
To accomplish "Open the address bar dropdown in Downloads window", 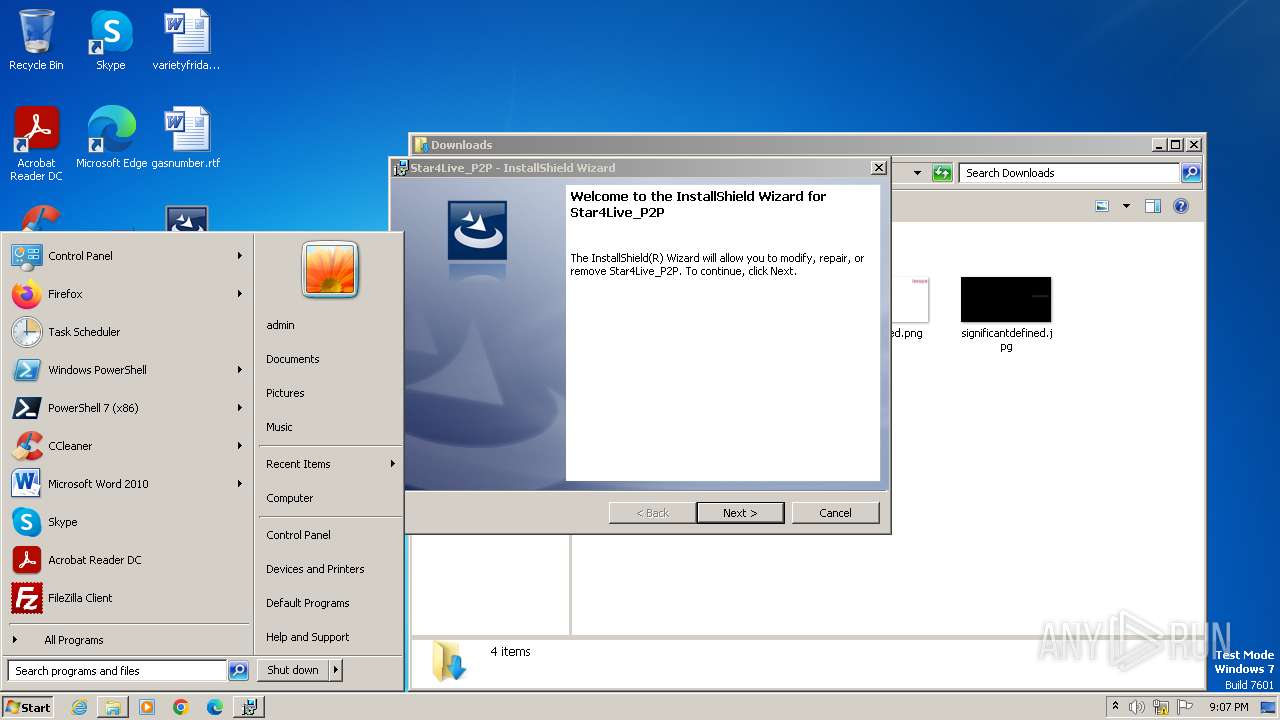I will pos(917,173).
